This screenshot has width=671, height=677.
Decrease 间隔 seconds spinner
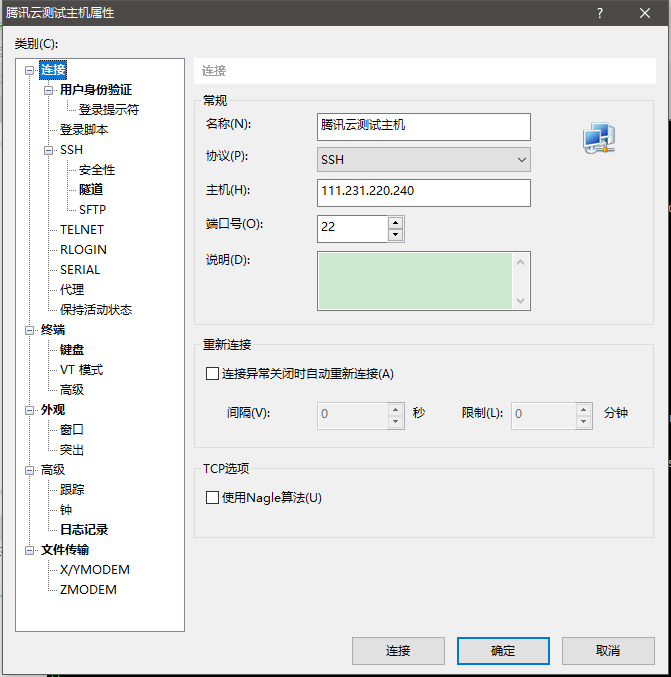point(396,421)
